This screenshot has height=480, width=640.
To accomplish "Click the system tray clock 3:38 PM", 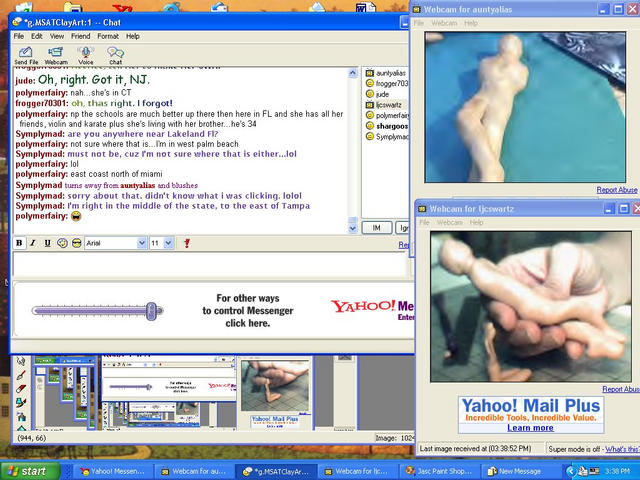I will pos(617,471).
